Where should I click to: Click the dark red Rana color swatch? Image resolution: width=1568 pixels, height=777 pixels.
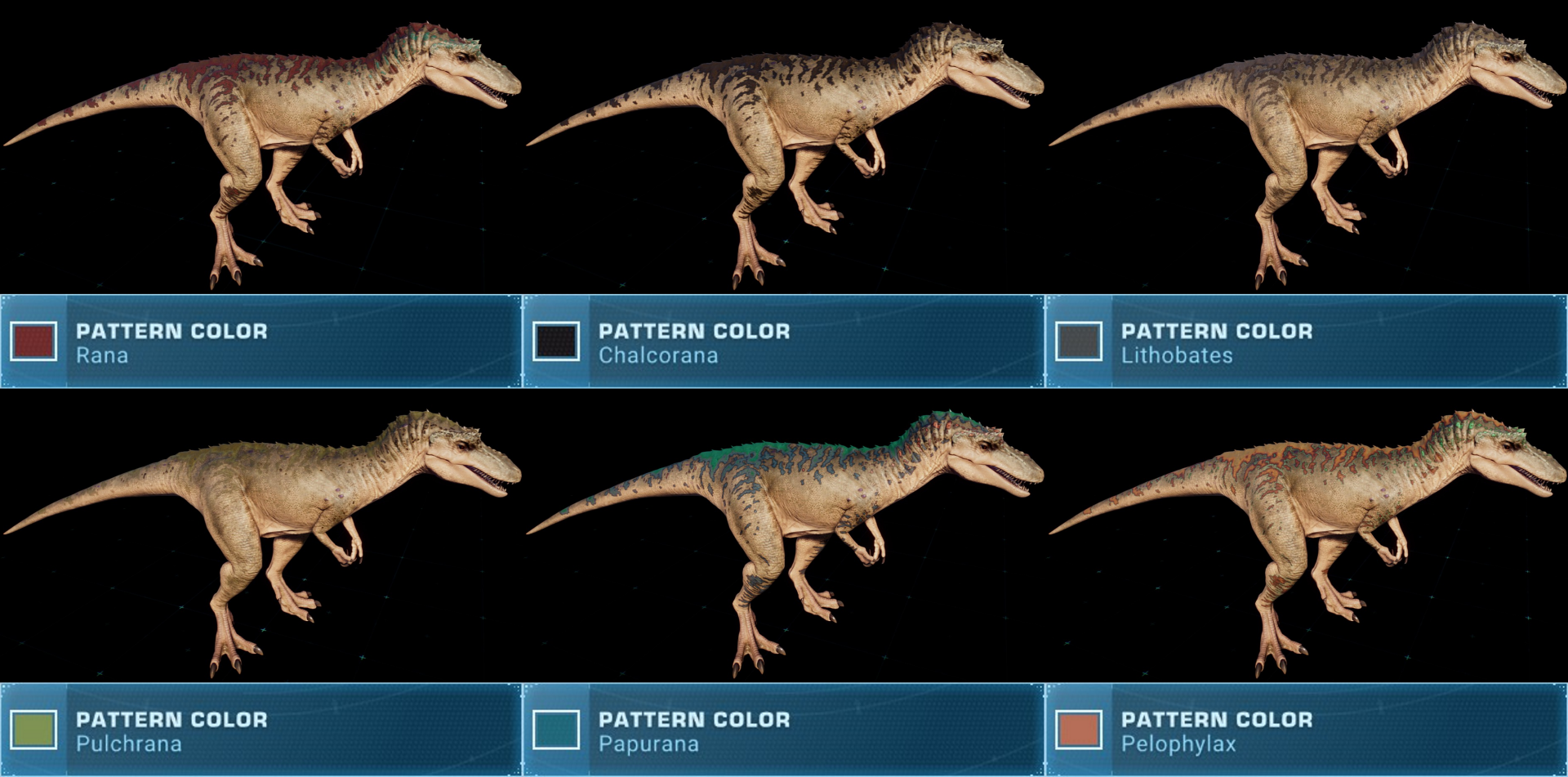(33, 342)
